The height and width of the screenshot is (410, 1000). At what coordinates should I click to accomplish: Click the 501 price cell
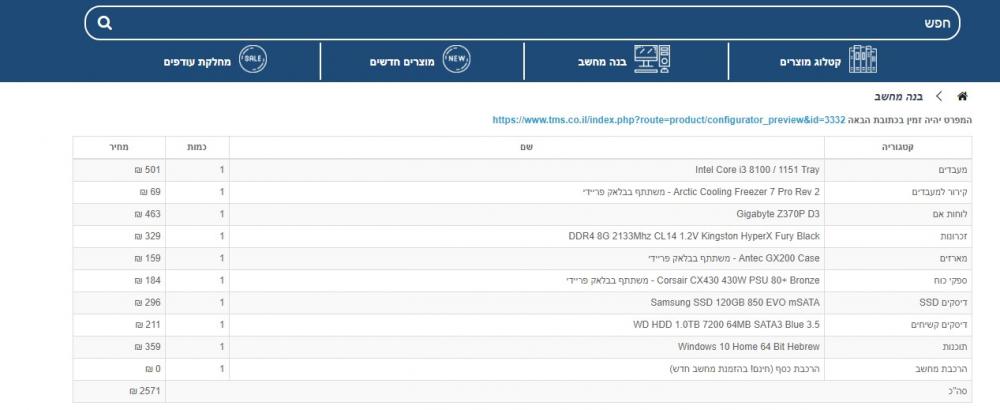(119, 170)
